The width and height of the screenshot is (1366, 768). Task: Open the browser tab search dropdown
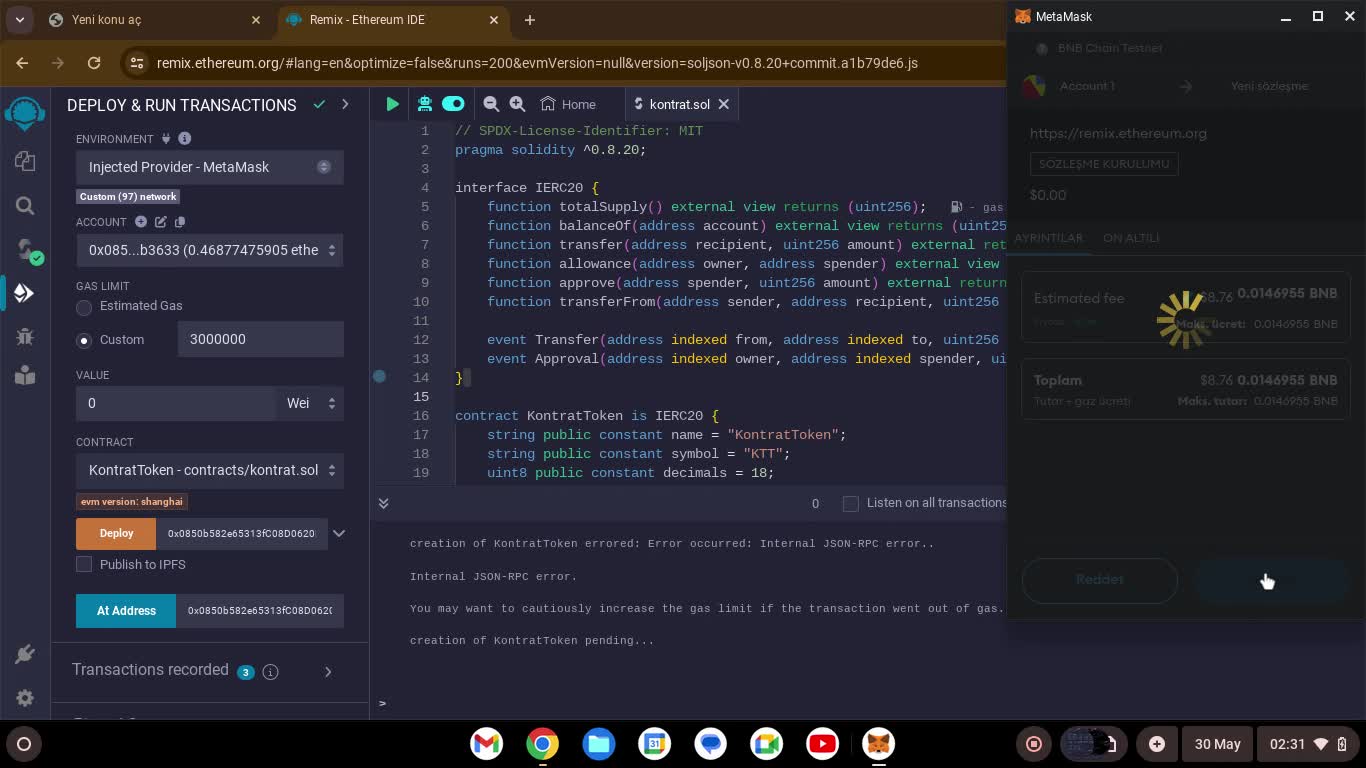point(19,19)
